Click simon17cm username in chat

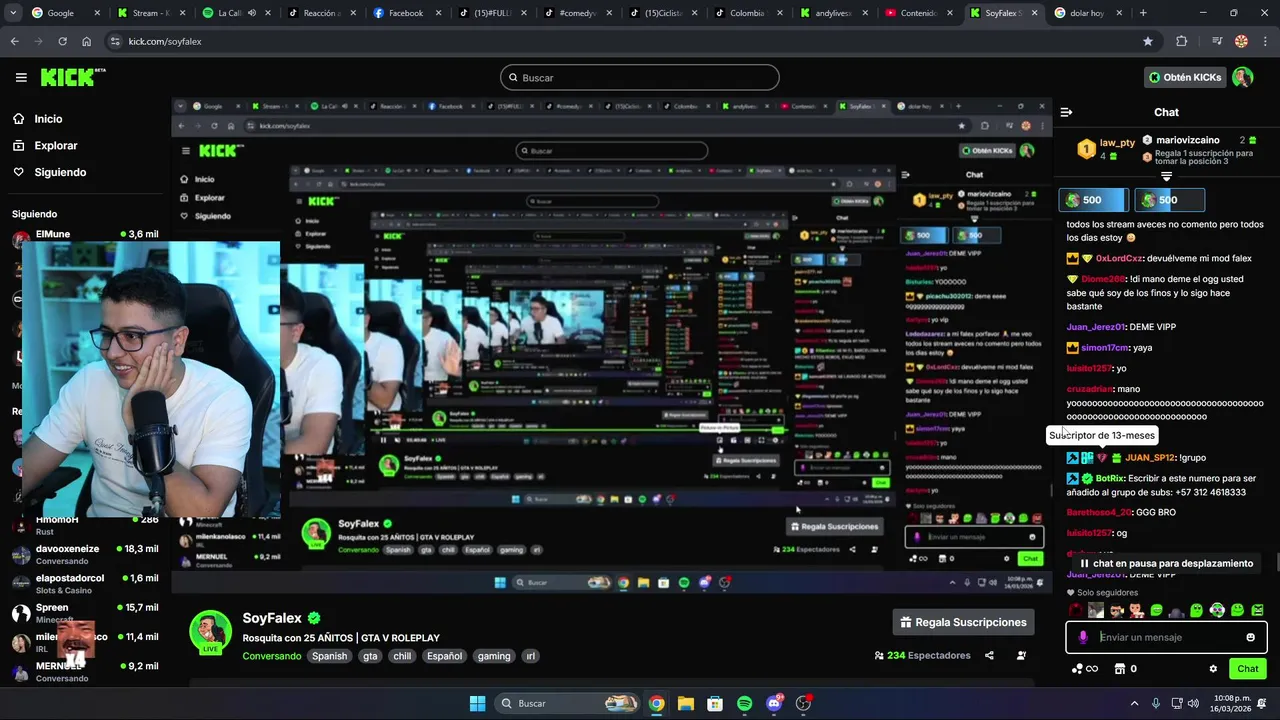[x=1104, y=348]
